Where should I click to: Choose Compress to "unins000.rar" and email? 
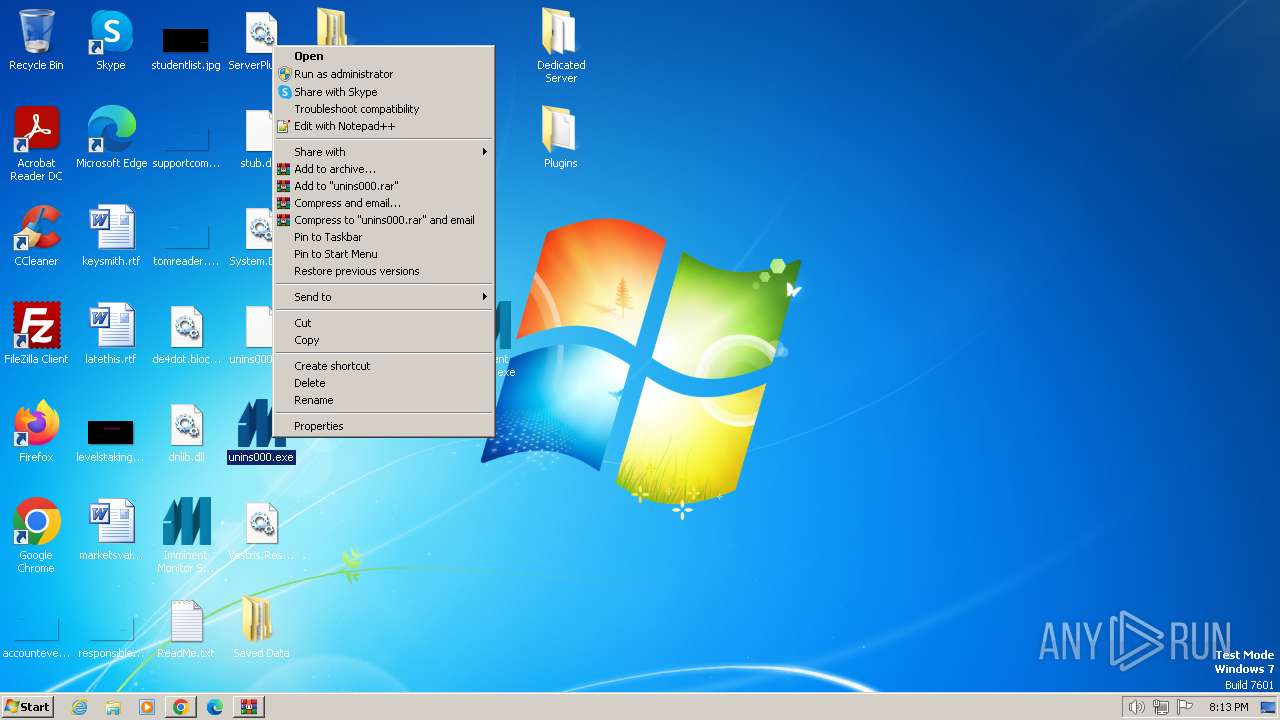tap(384, 220)
